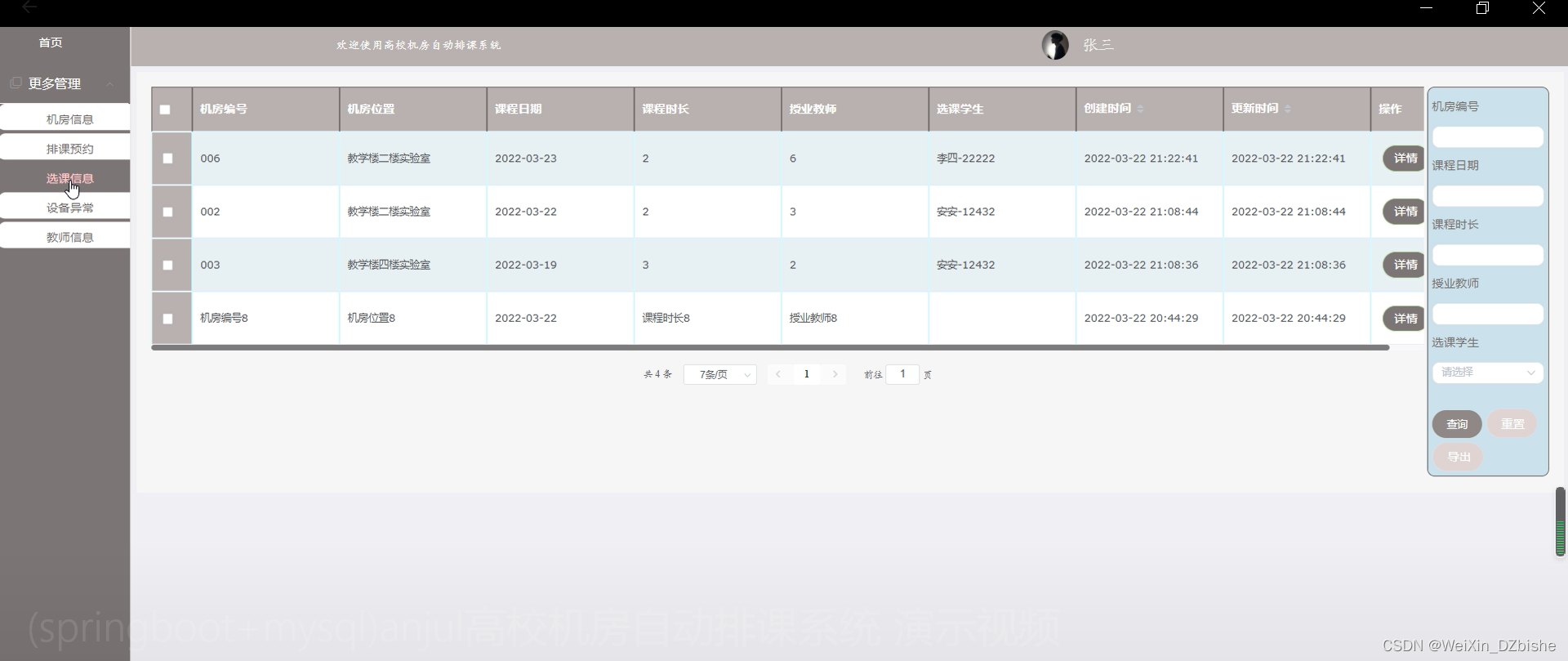This screenshot has height=661, width=1568.
Task: Go to the previous page arrow in pagination
Action: coord(778,374)
